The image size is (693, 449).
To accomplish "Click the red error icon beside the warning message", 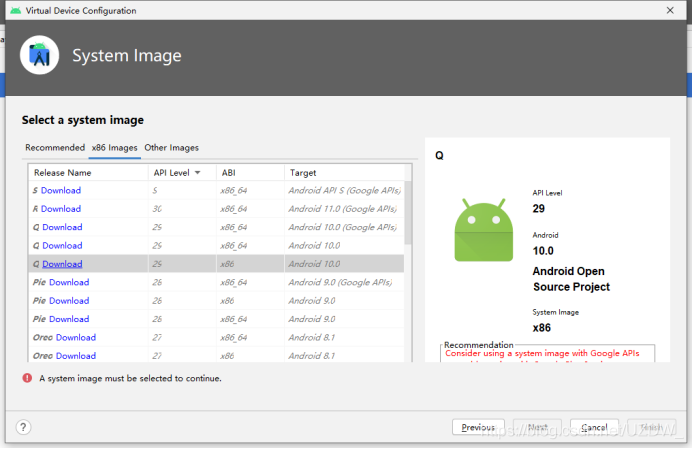I will click(x=27, y=378).
